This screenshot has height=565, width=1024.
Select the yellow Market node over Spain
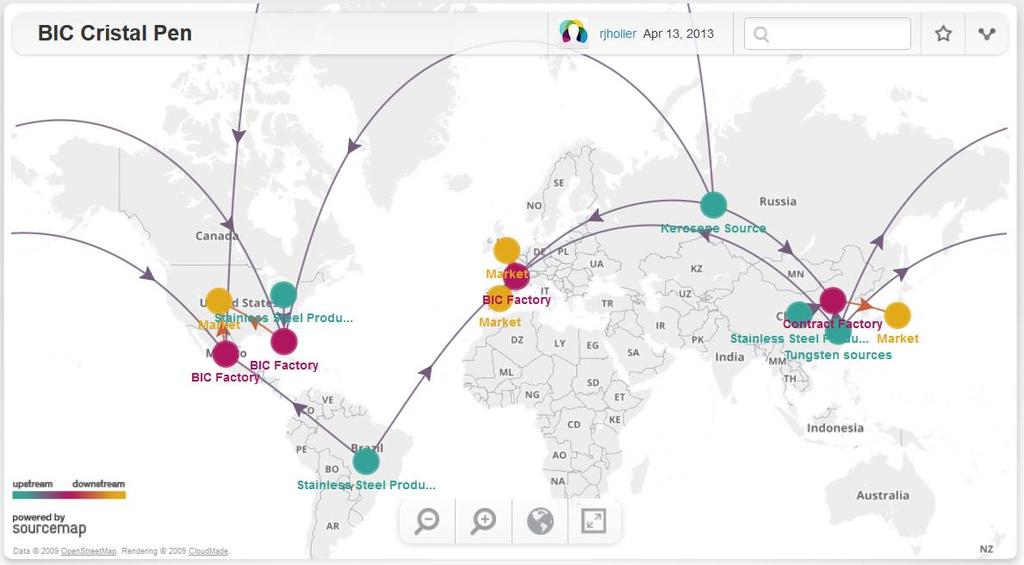point(499,298)
